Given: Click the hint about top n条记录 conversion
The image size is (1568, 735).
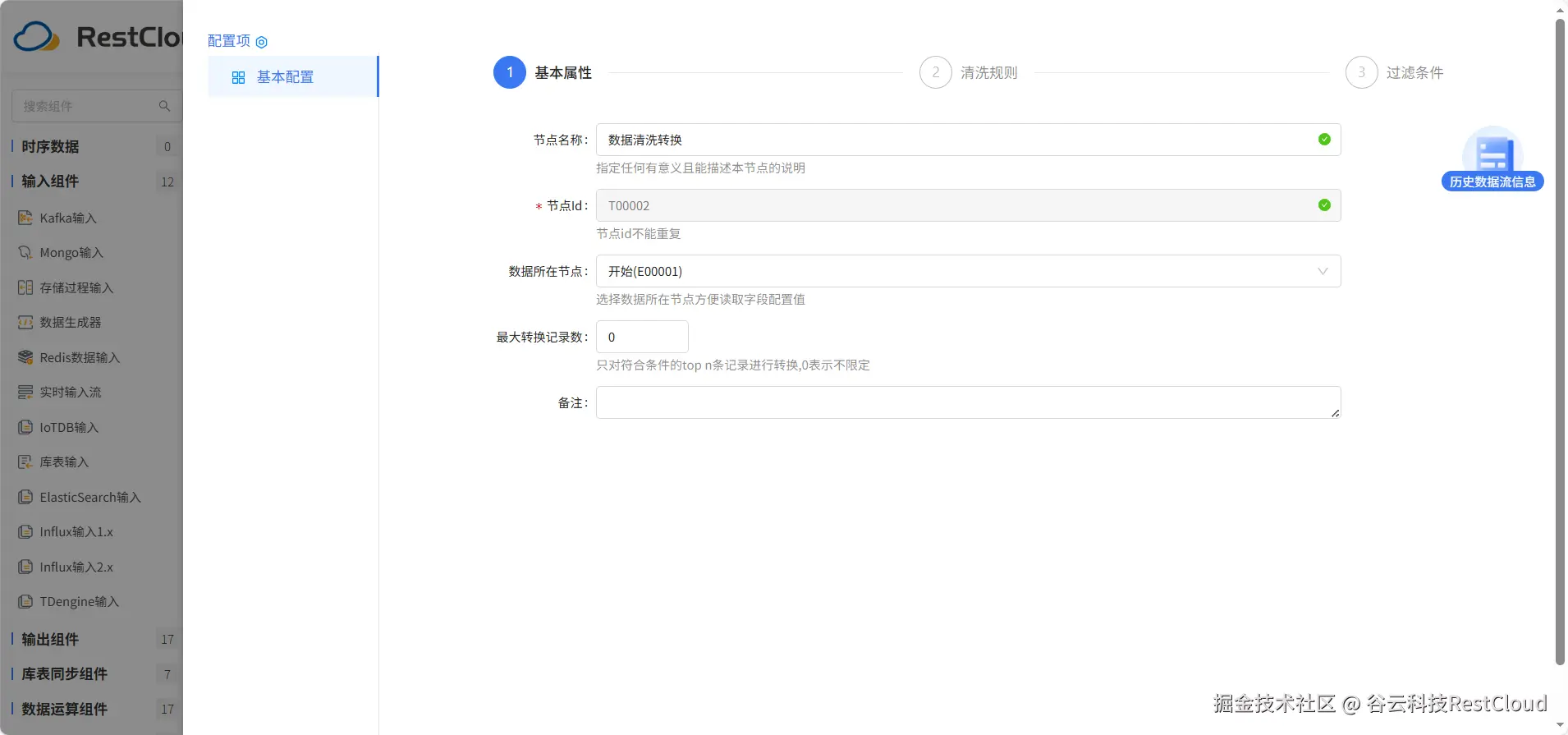Looking at the screenshot, I should point(733,365).
